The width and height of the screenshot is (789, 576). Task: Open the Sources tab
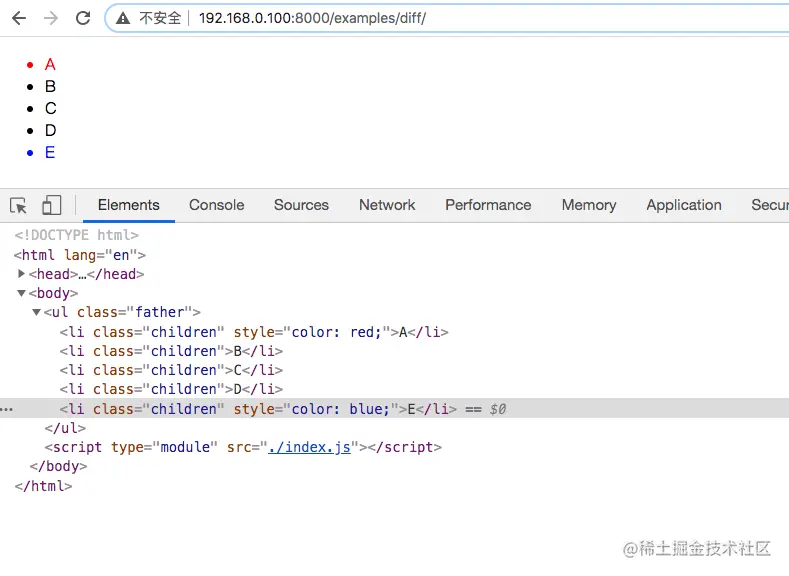point(301,205)
